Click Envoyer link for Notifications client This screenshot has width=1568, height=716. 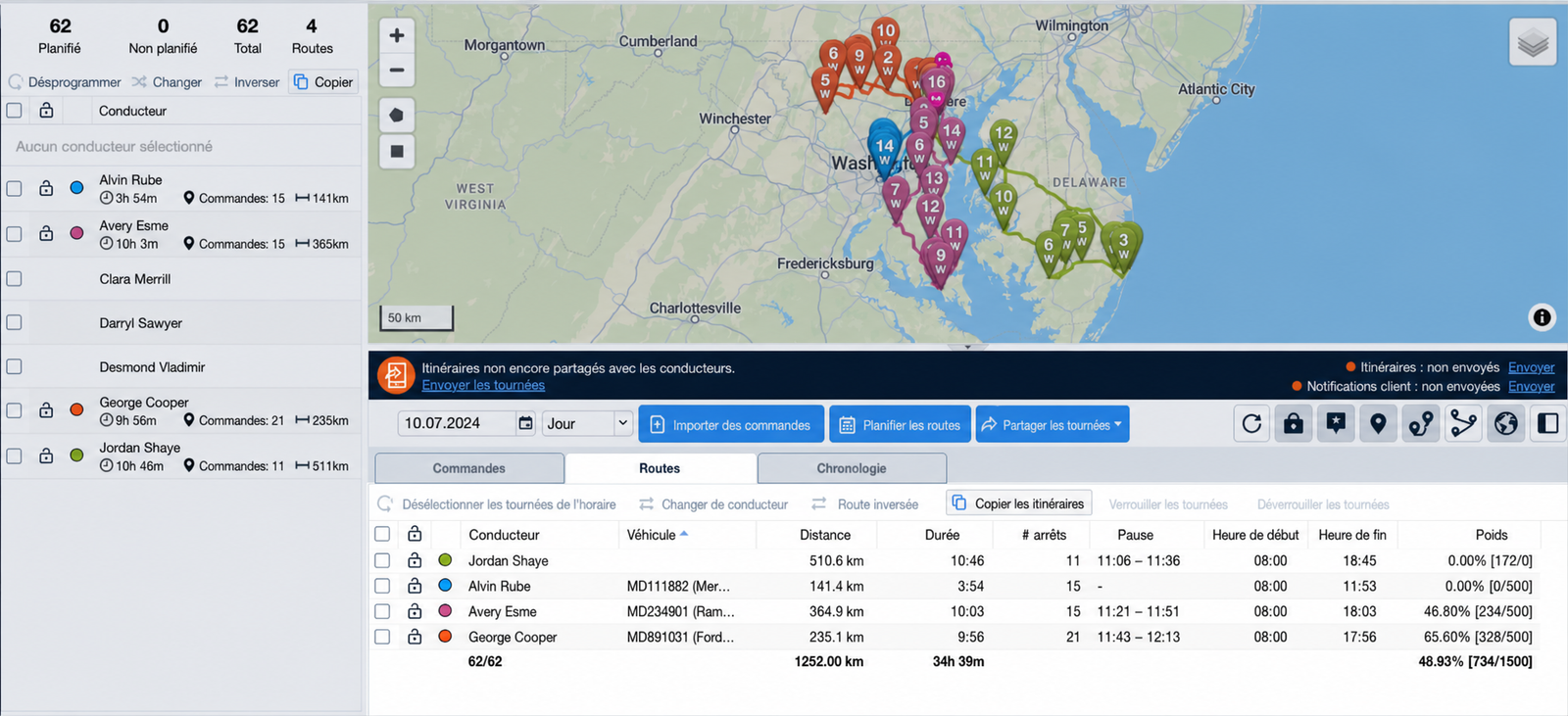coord(1532,386)
